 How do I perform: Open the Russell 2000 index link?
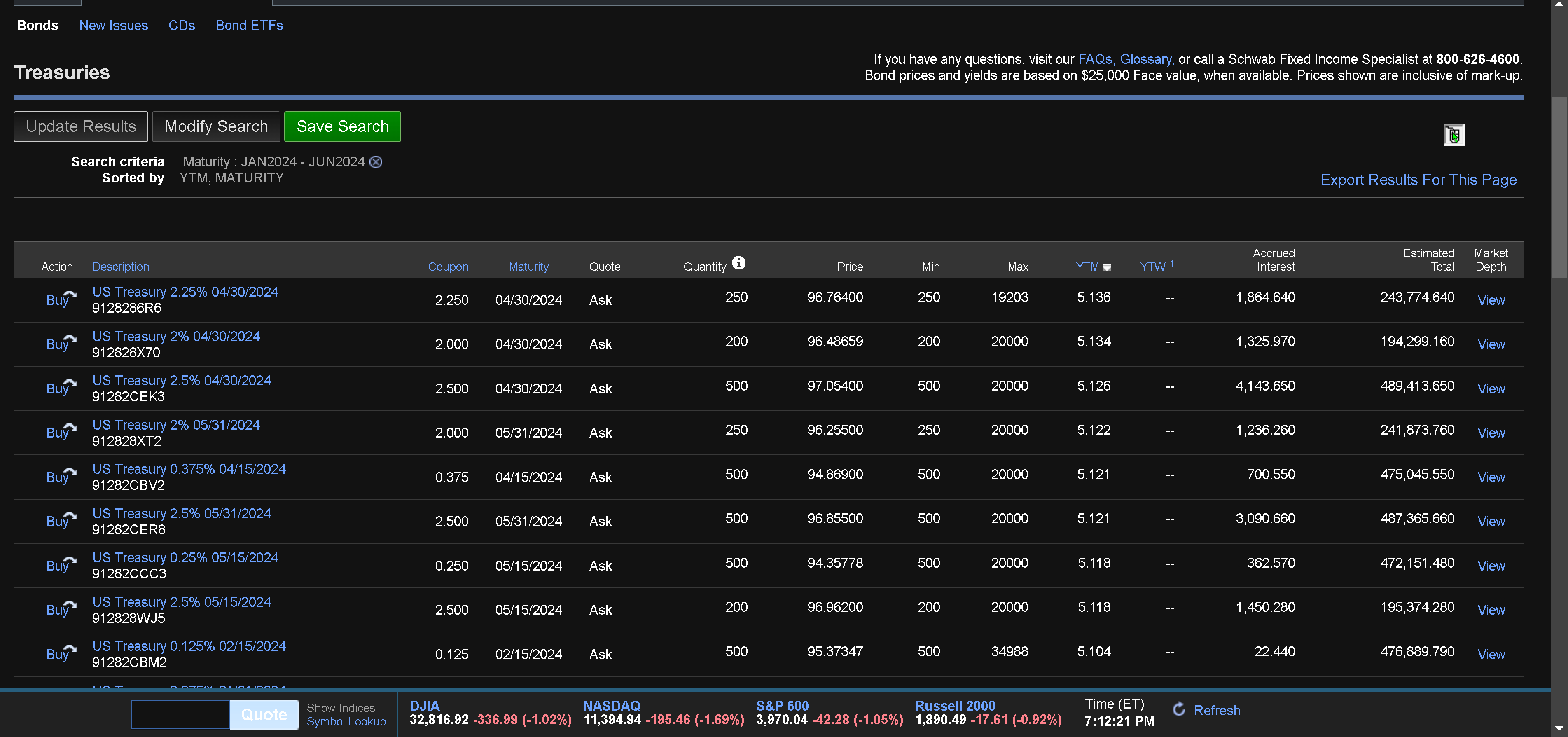click(955, 706)
